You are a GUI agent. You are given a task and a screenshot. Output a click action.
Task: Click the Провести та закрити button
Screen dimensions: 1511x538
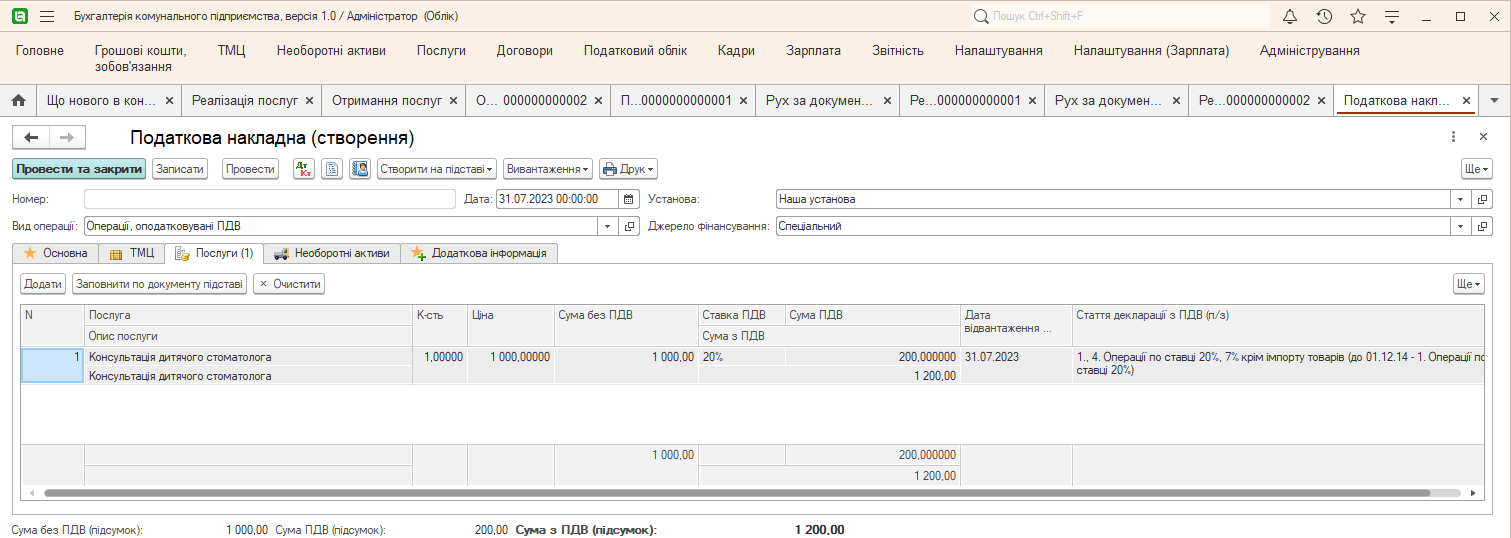tap(79, 169)
